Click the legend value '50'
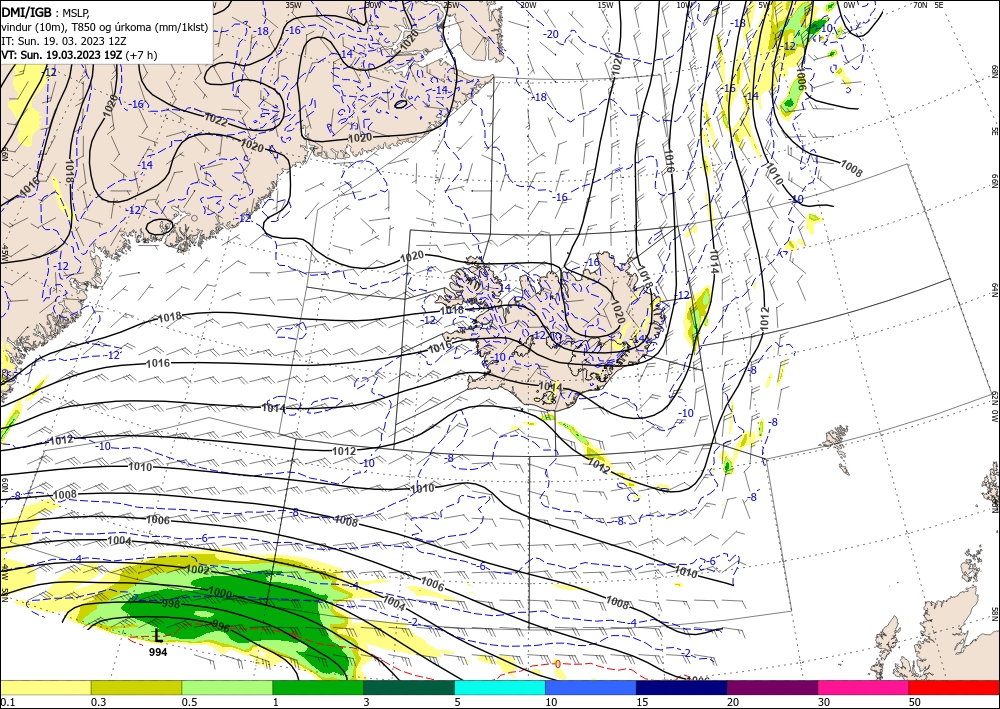1000x709 pixels. pyautogui.click(x=915, y=702)
